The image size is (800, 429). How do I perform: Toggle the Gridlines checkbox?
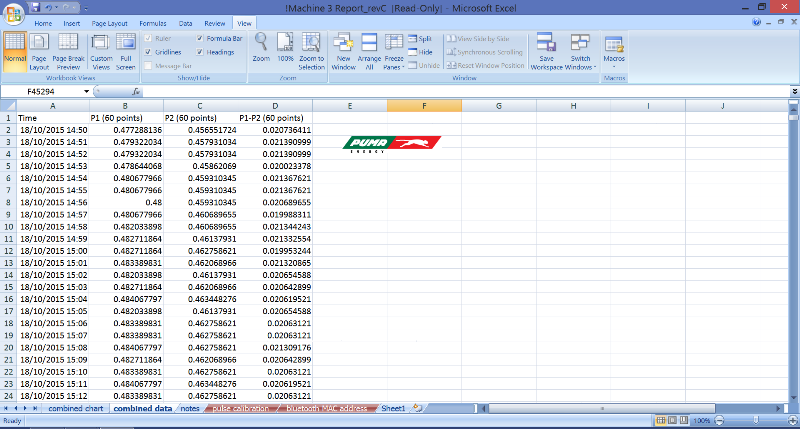[148, 52]
